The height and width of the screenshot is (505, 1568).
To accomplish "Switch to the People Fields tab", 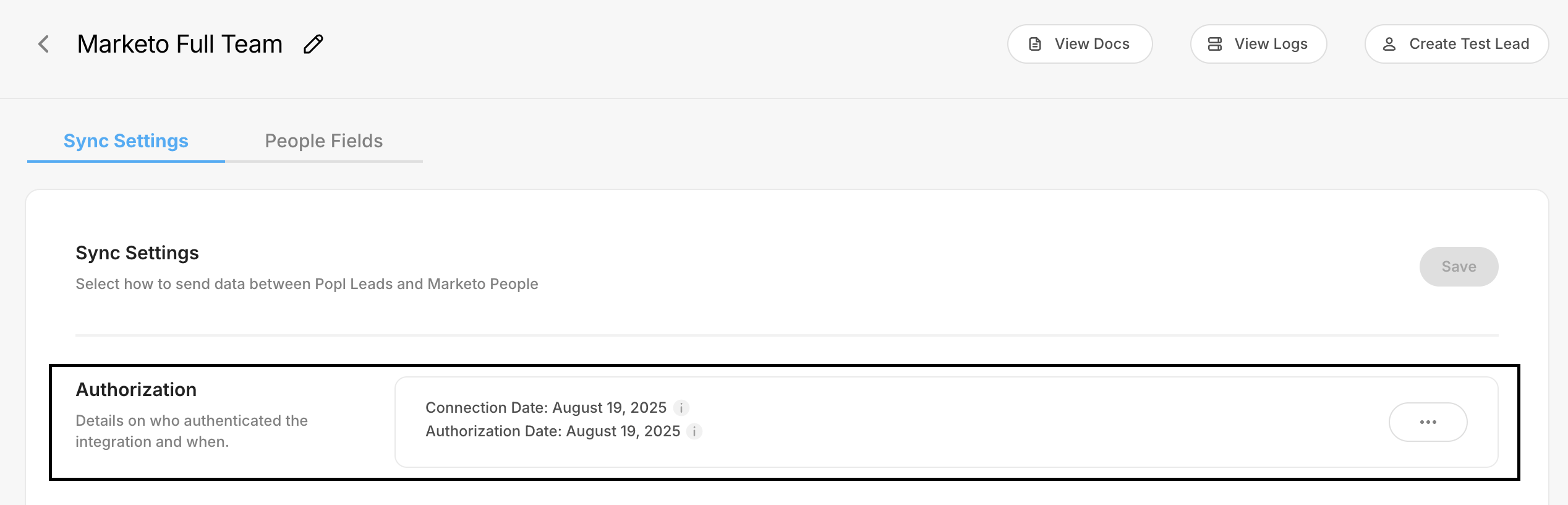I will click(323, 141).
